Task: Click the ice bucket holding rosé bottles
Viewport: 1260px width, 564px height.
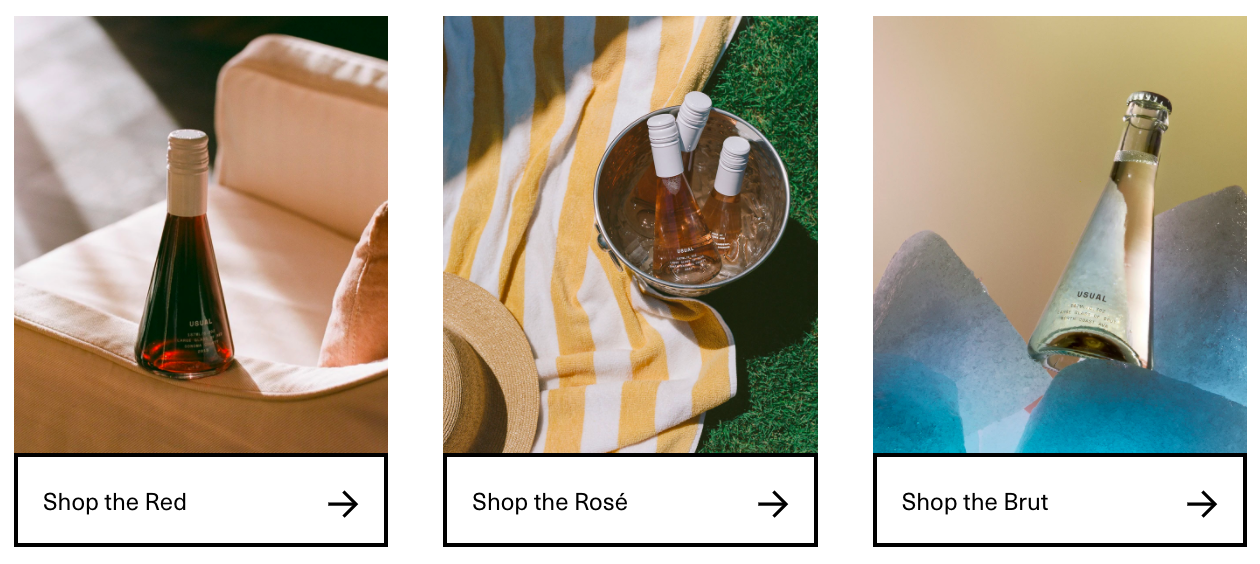Action: click(692, 200)
